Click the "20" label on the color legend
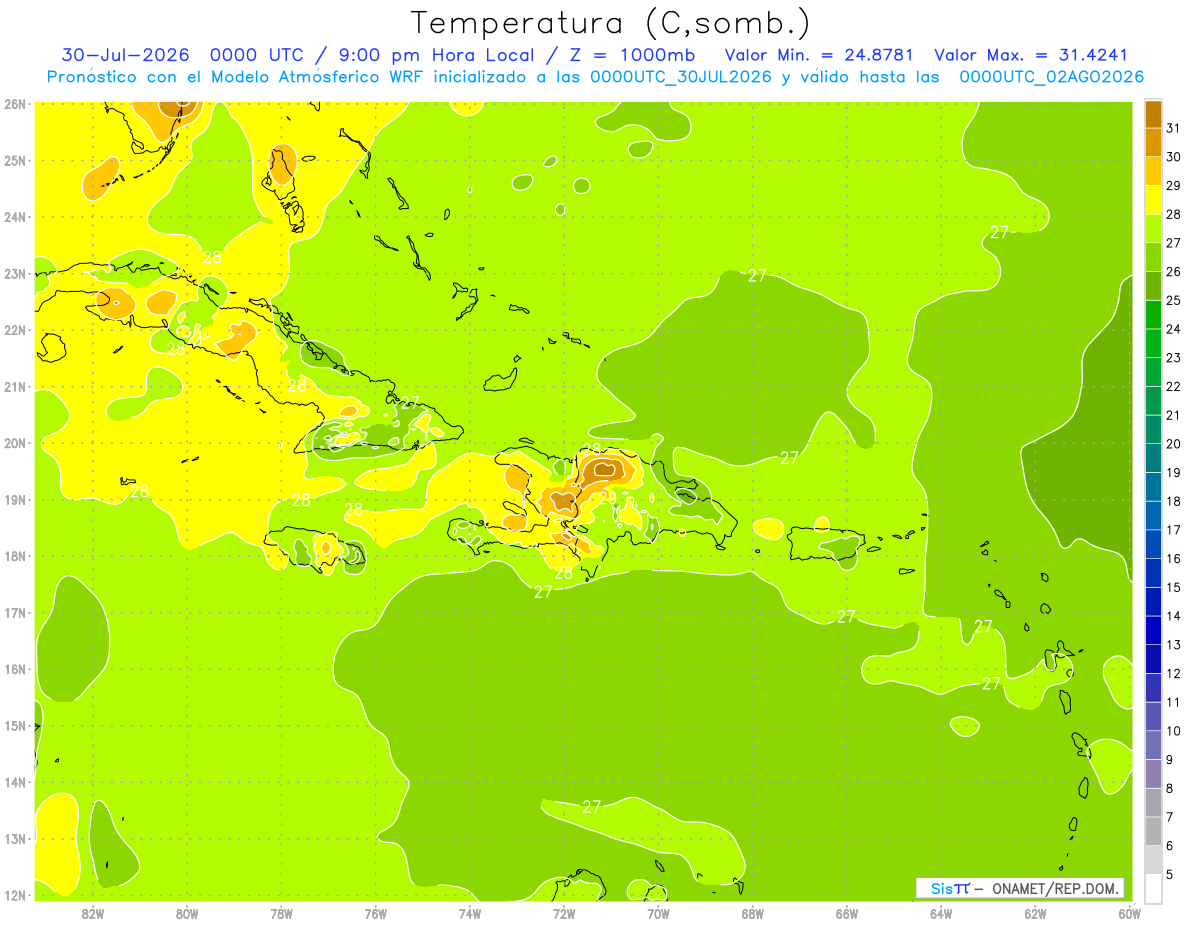 [x=1173, y=444]
